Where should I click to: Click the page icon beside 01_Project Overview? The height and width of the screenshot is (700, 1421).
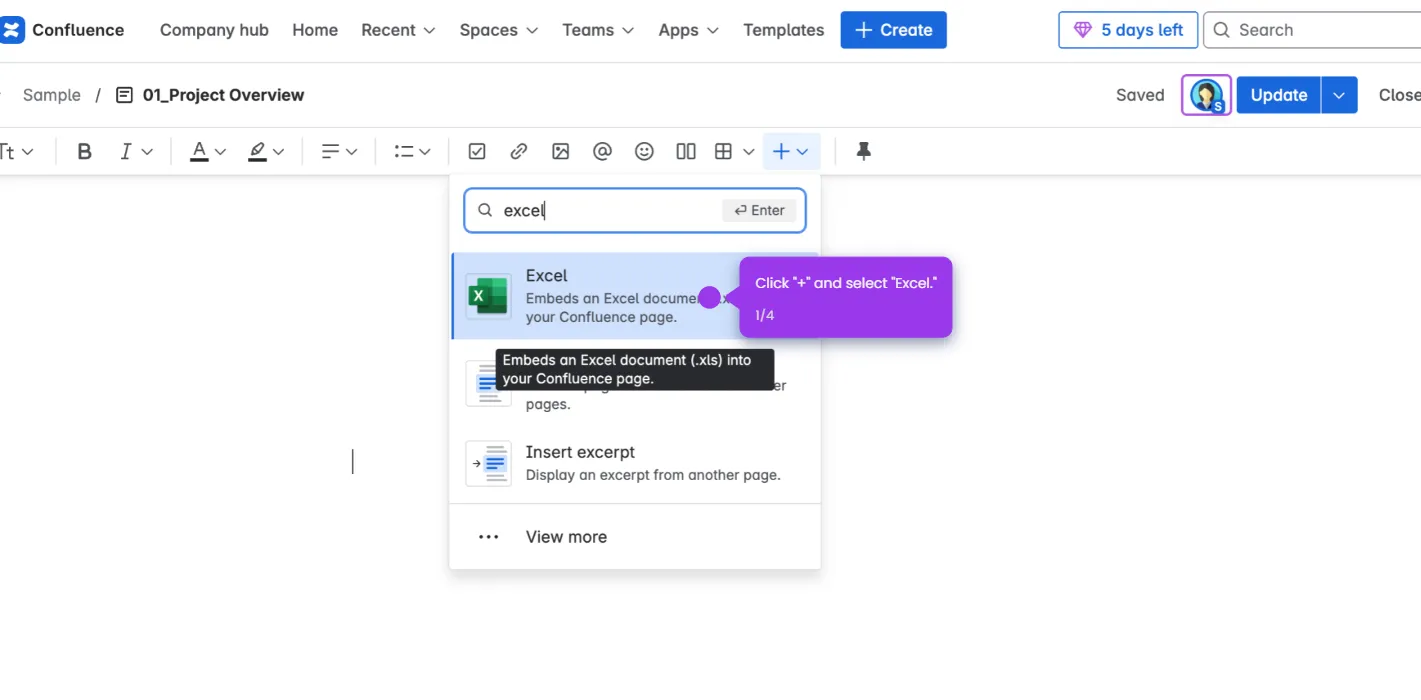pyautogui.click(x=125, y=95)
